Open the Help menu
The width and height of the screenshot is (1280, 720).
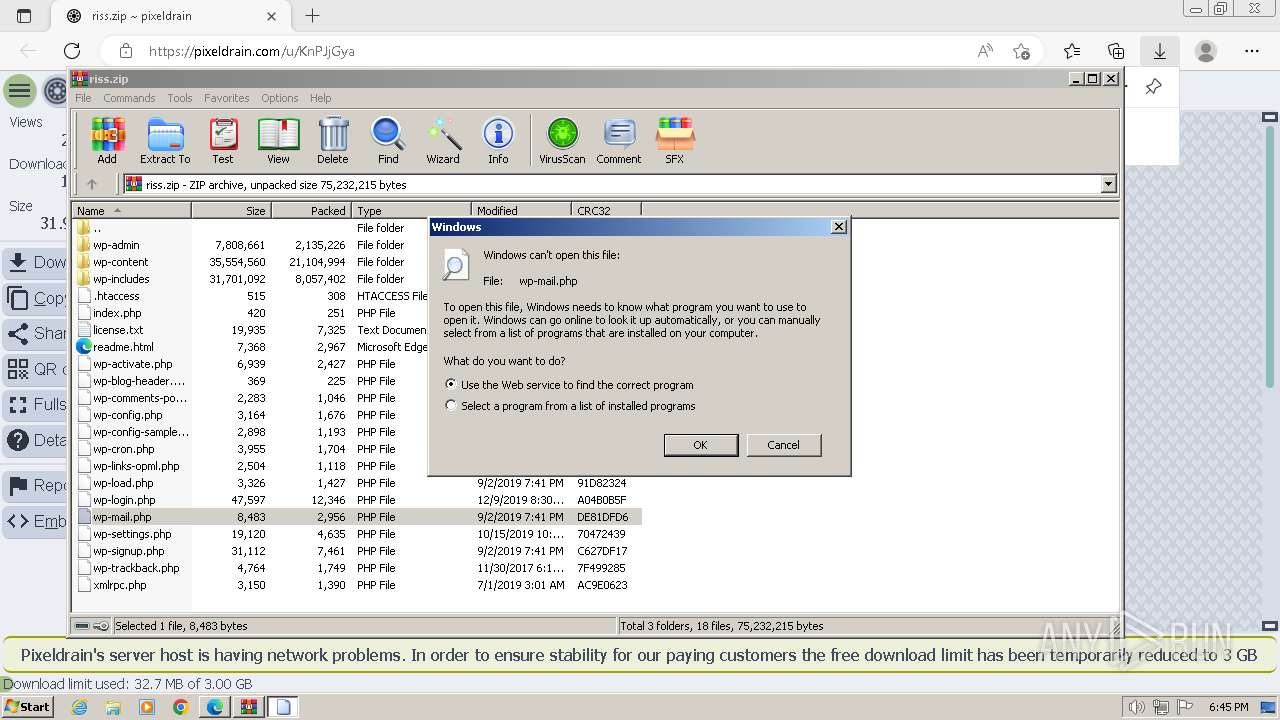coord(320,98)
